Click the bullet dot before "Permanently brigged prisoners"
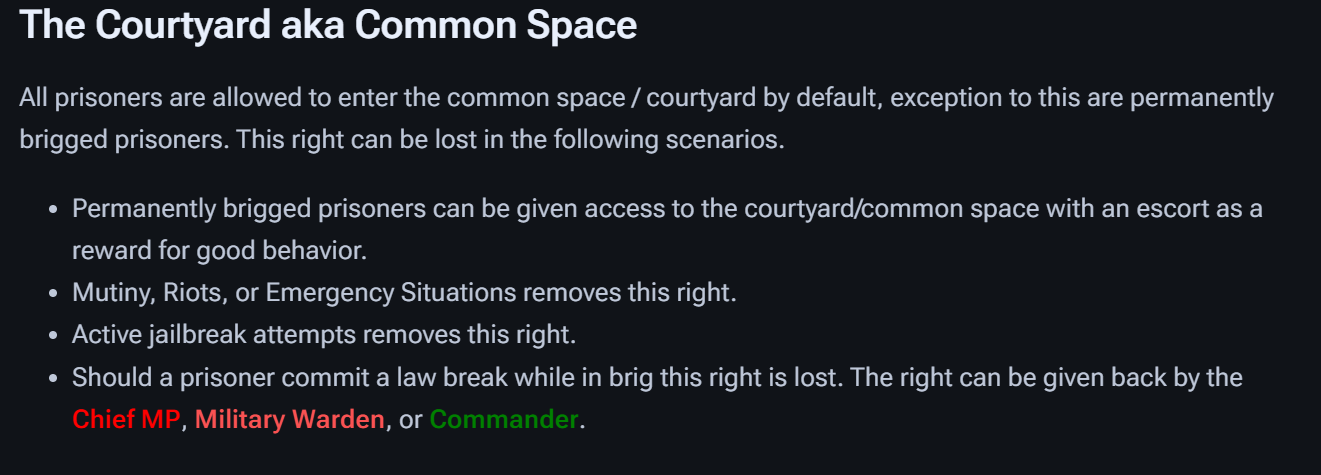The width and height of the screenshot is (1321, 475). coord(54,210)
